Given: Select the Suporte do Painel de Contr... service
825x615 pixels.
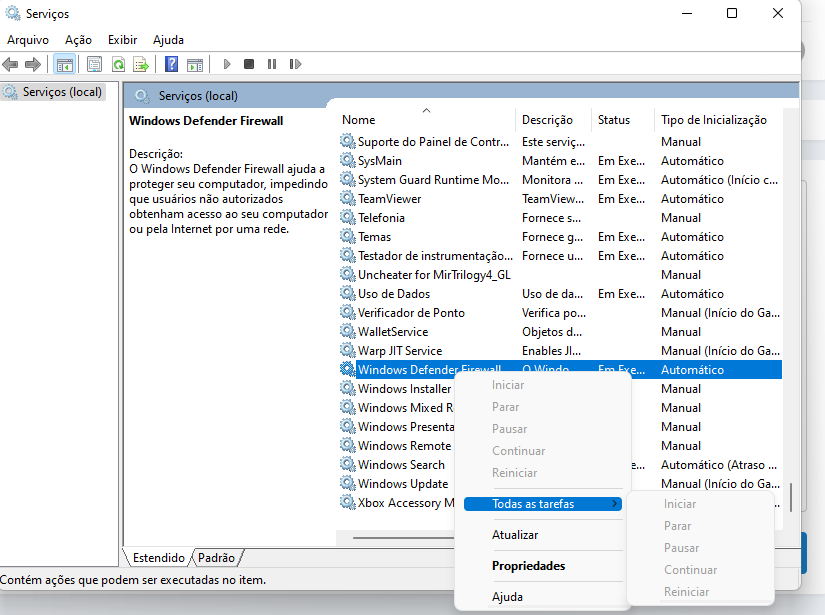Looking at the screenshot, I should [x=560, y=142].
